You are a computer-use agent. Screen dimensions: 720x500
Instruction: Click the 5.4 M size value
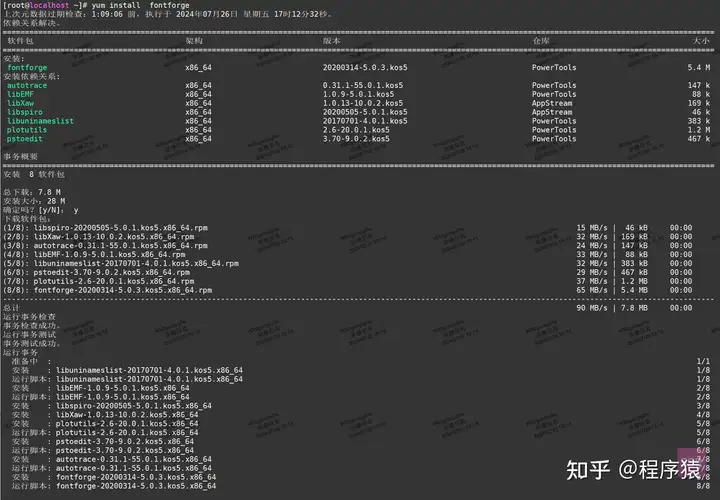698,67
